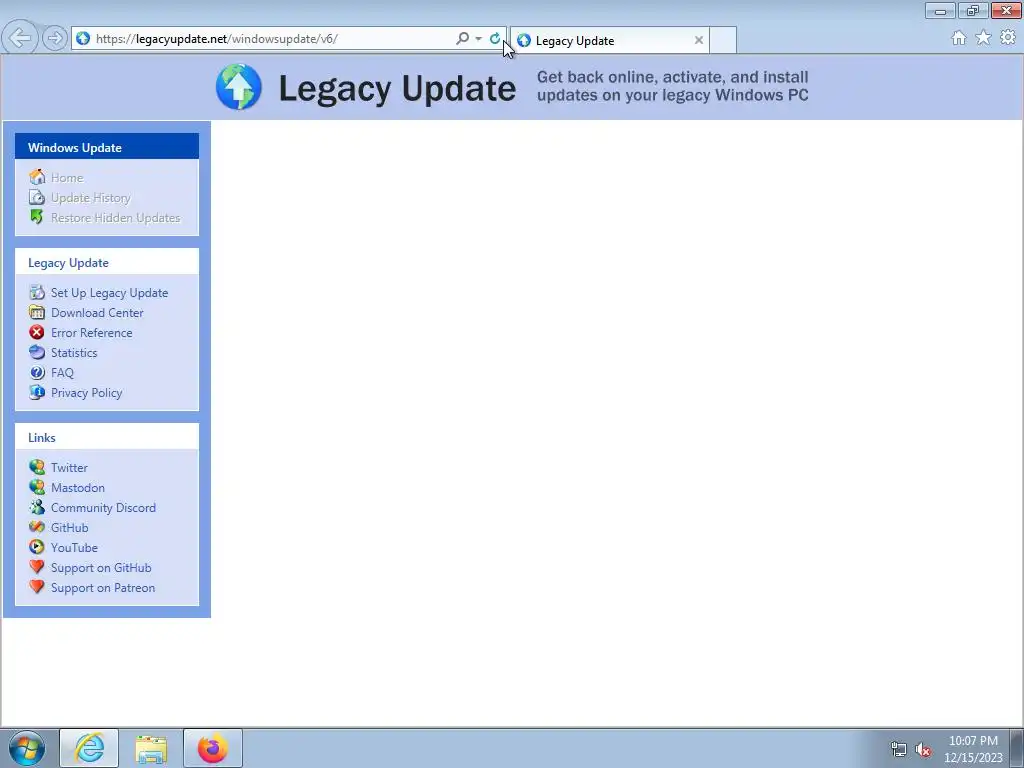The width and height of the screenshot is (1024, 768).
Task: Open address bar autocomplete dropdown arrow
Action: click(479, 39)
